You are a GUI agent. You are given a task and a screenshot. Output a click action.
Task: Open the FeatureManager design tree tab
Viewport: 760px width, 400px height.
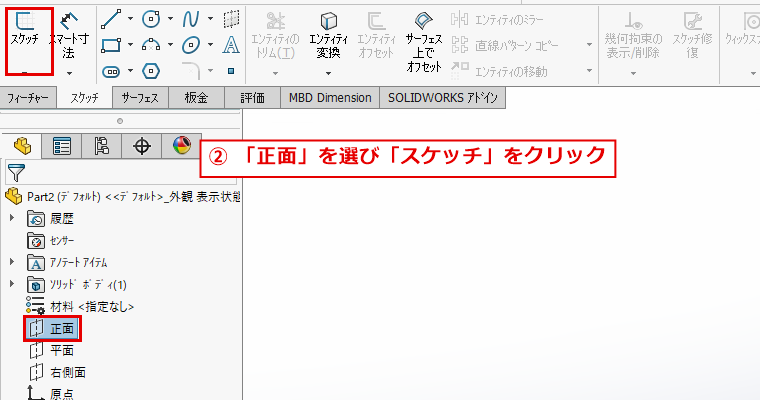[x=22, y=145]
